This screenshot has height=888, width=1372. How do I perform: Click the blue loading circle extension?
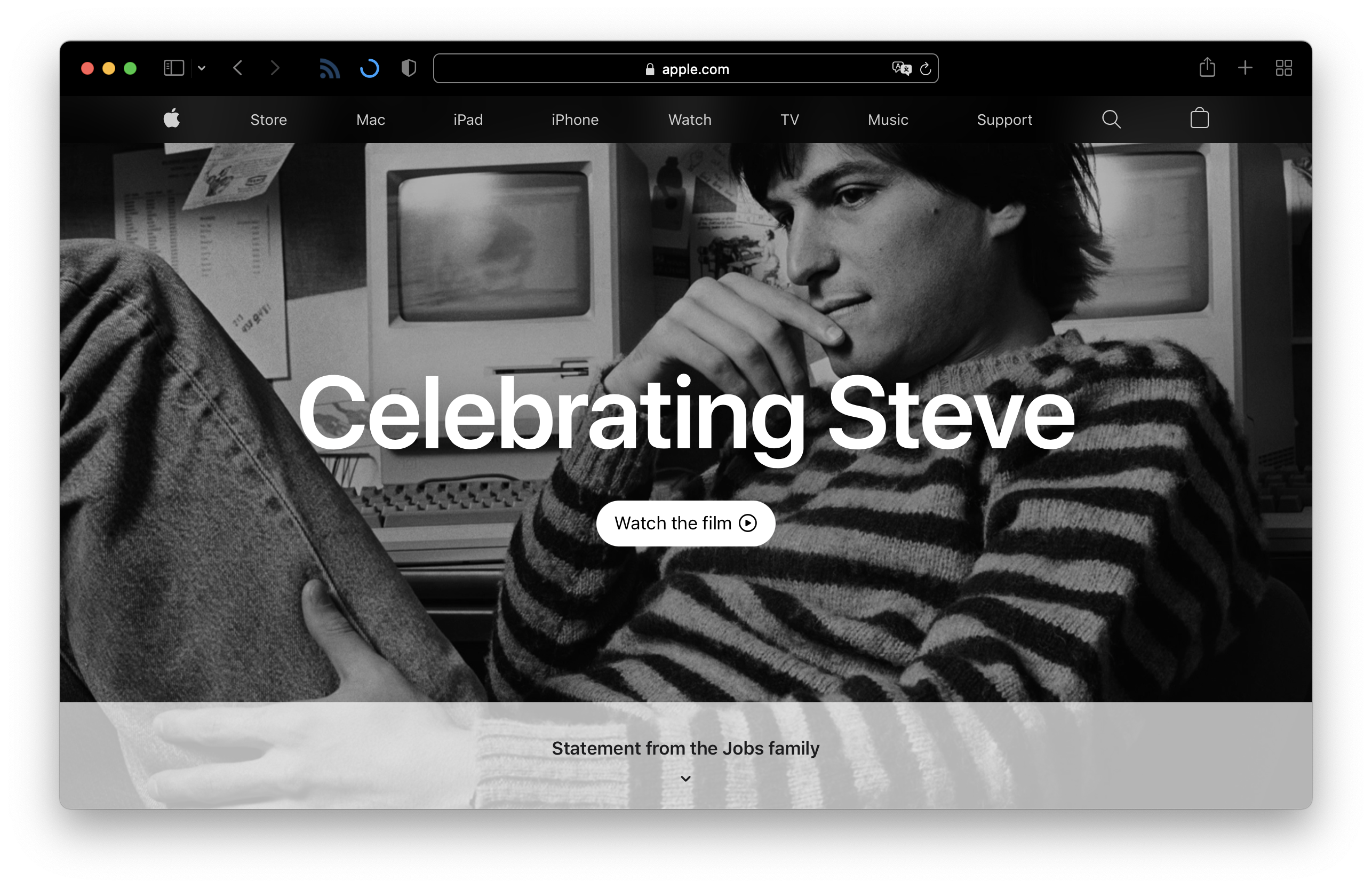(369, 69)
